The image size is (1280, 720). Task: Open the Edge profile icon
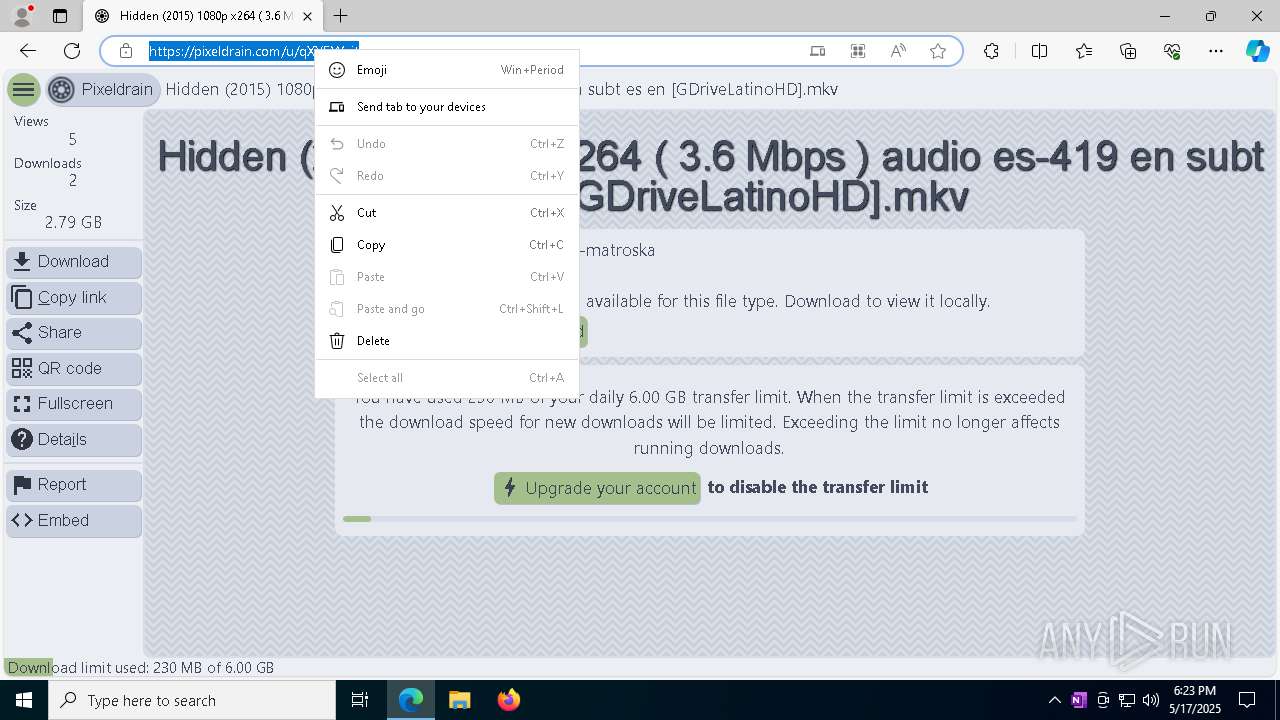pos(22,16)
